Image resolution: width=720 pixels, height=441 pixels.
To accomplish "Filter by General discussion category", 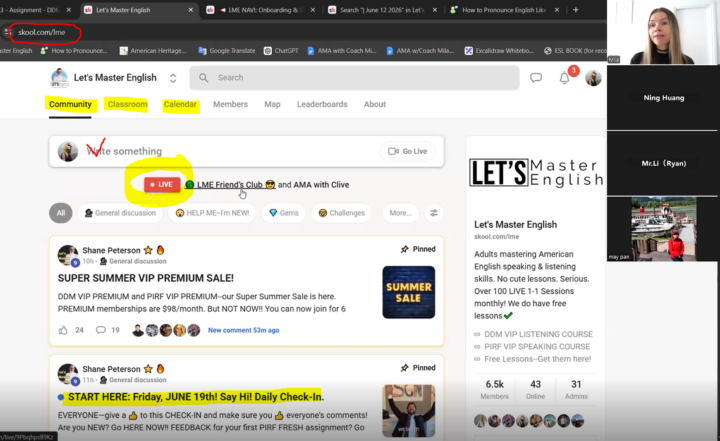I will click(120, 213).
